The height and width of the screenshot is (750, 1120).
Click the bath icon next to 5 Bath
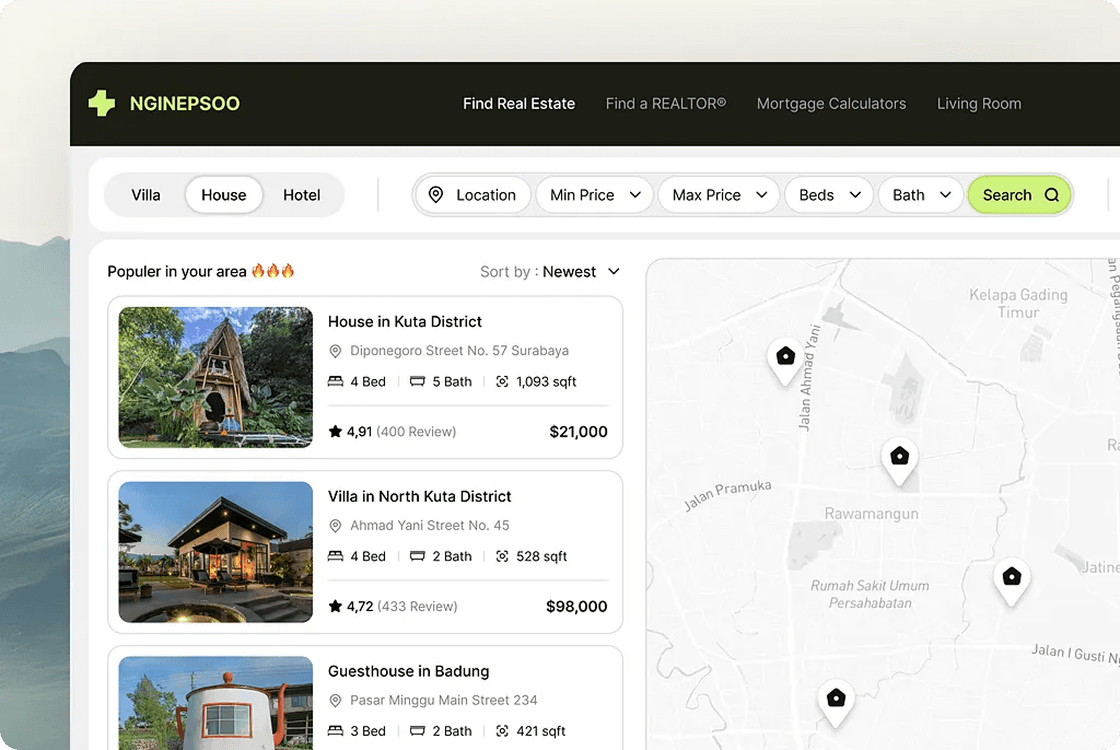click(x=417, y=381)
